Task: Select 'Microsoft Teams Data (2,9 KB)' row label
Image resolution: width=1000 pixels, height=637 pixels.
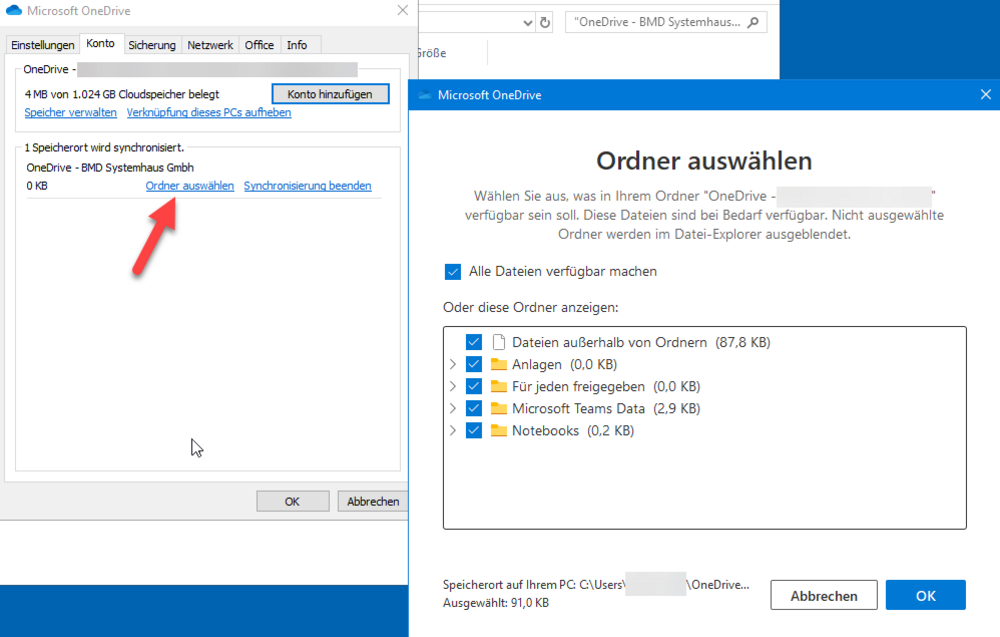Action: 606,409
